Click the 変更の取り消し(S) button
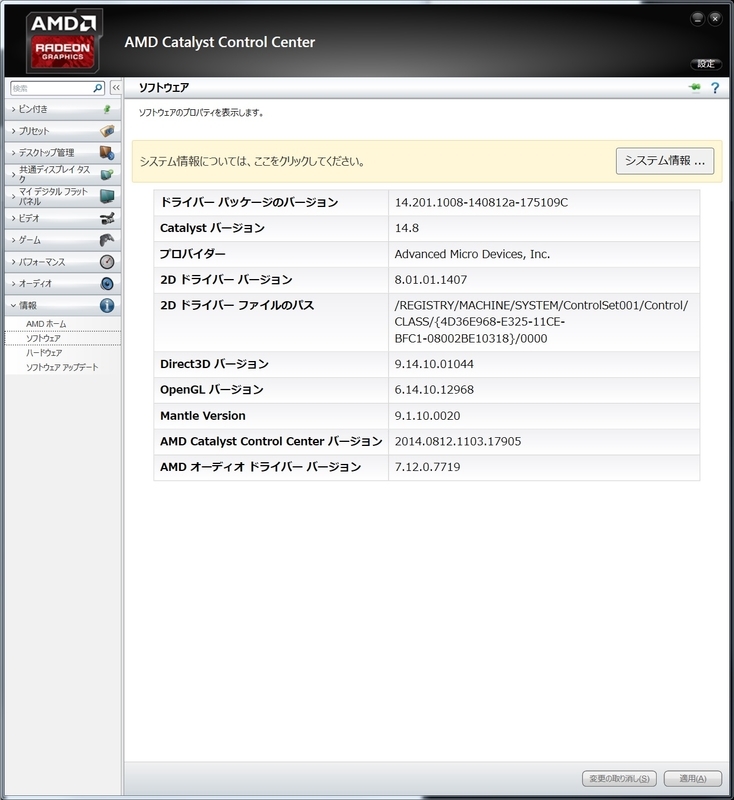 (619, 779)
